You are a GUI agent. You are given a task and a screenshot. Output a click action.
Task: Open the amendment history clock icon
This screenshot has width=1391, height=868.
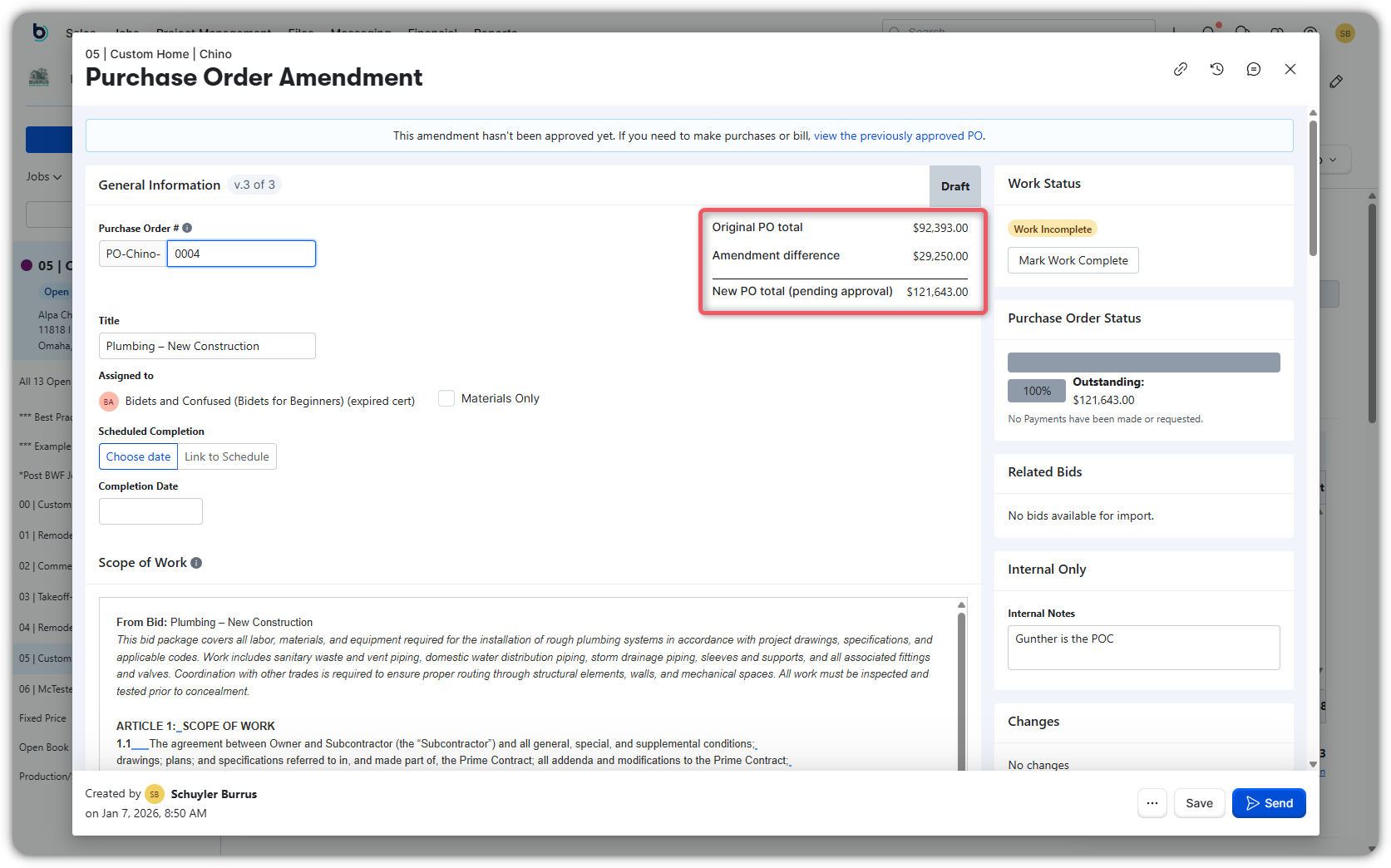click(1216, 69)
